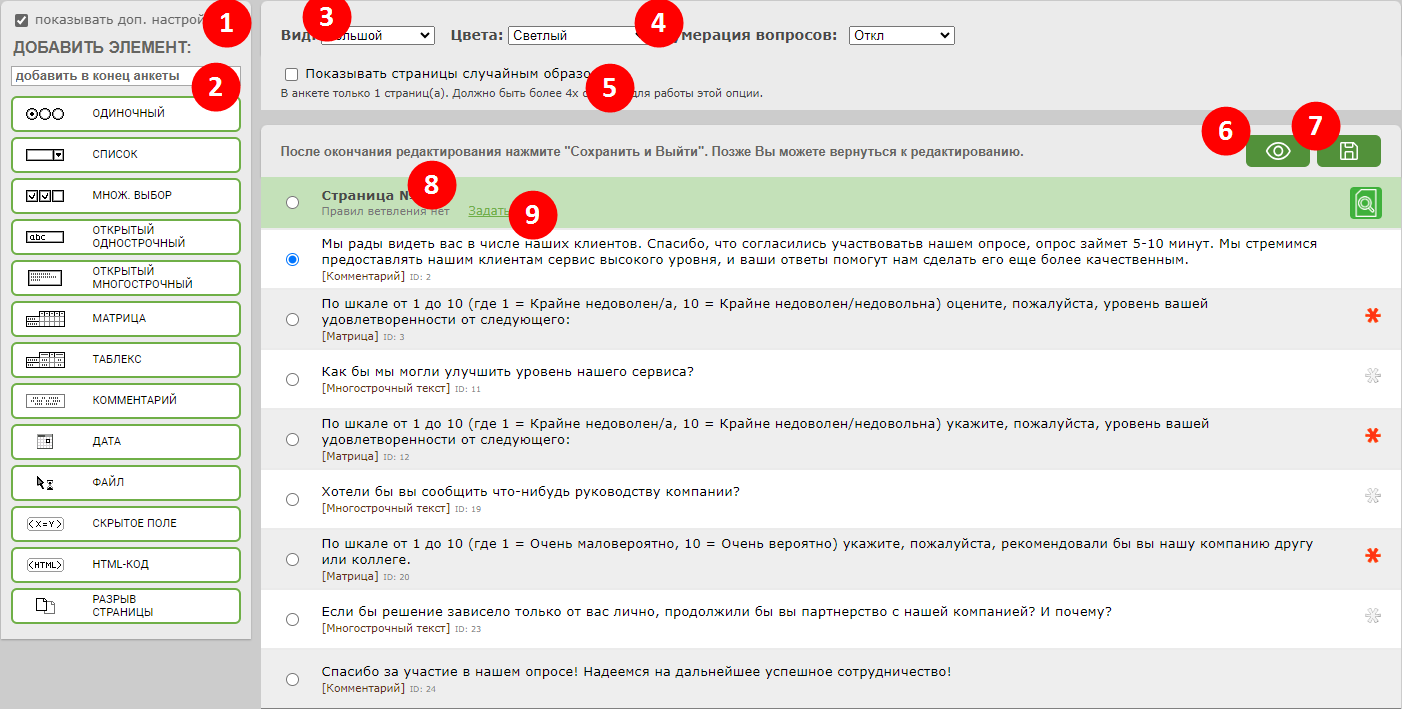Viewport: 1402px width, 709px height.
Task: Click the save diskette button
Action: pyautogui.click(x=1348, y=151)
